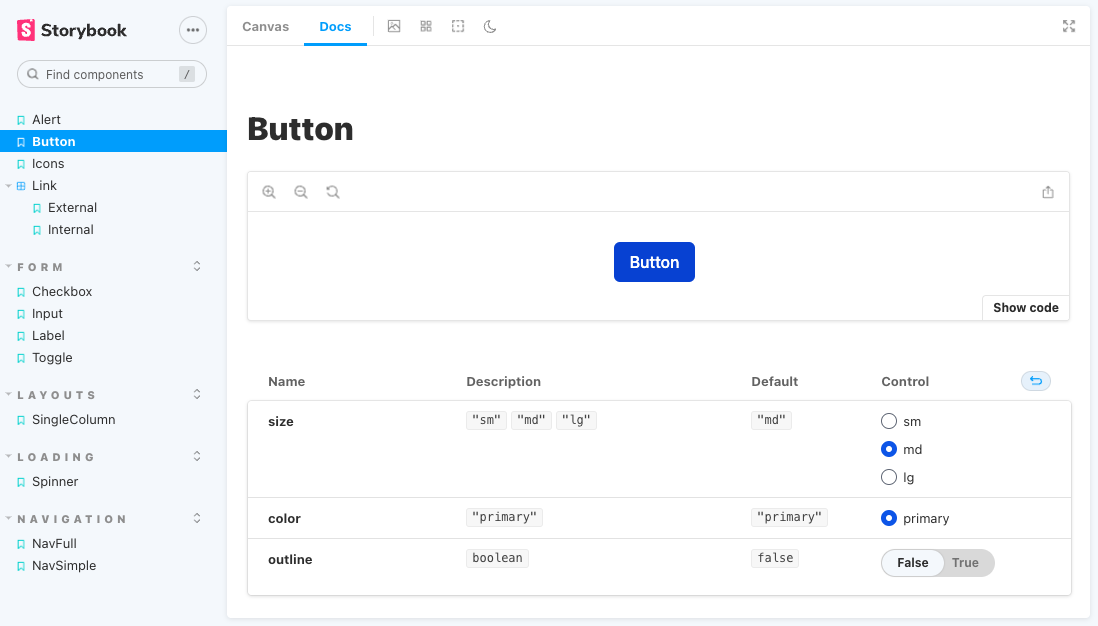1098x626 pixels.
Task: Reset the preview zoom level
Action: 332,191
